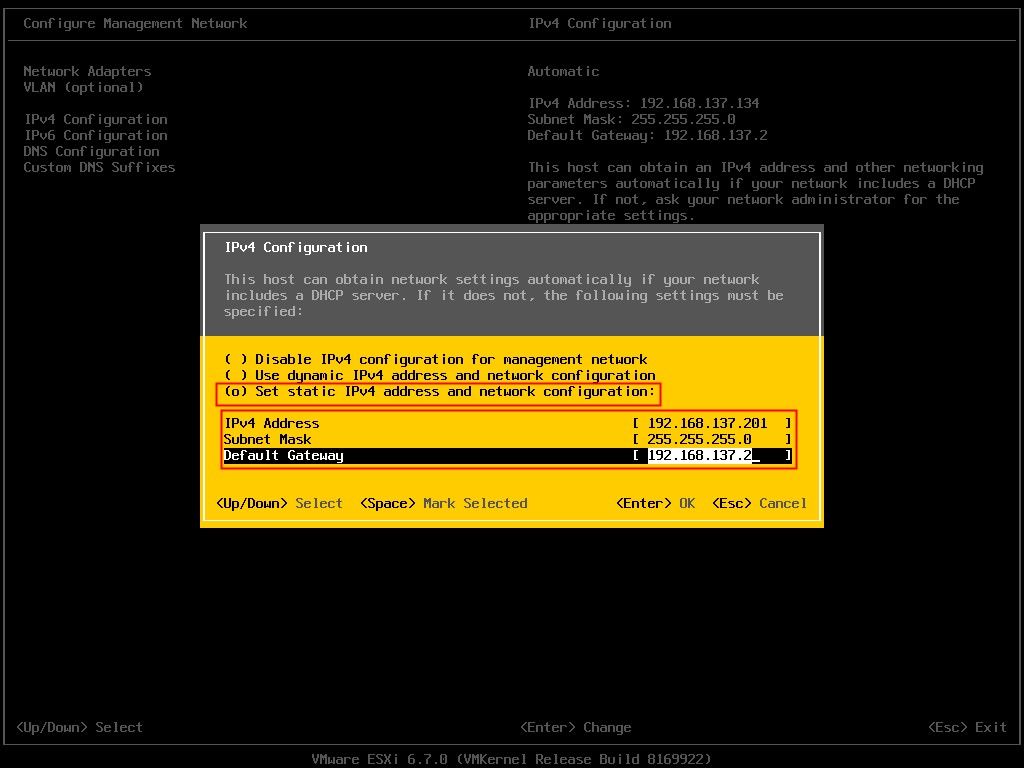Open DNS Configuration
The image size is (1024, 768).
pos(90,151)
